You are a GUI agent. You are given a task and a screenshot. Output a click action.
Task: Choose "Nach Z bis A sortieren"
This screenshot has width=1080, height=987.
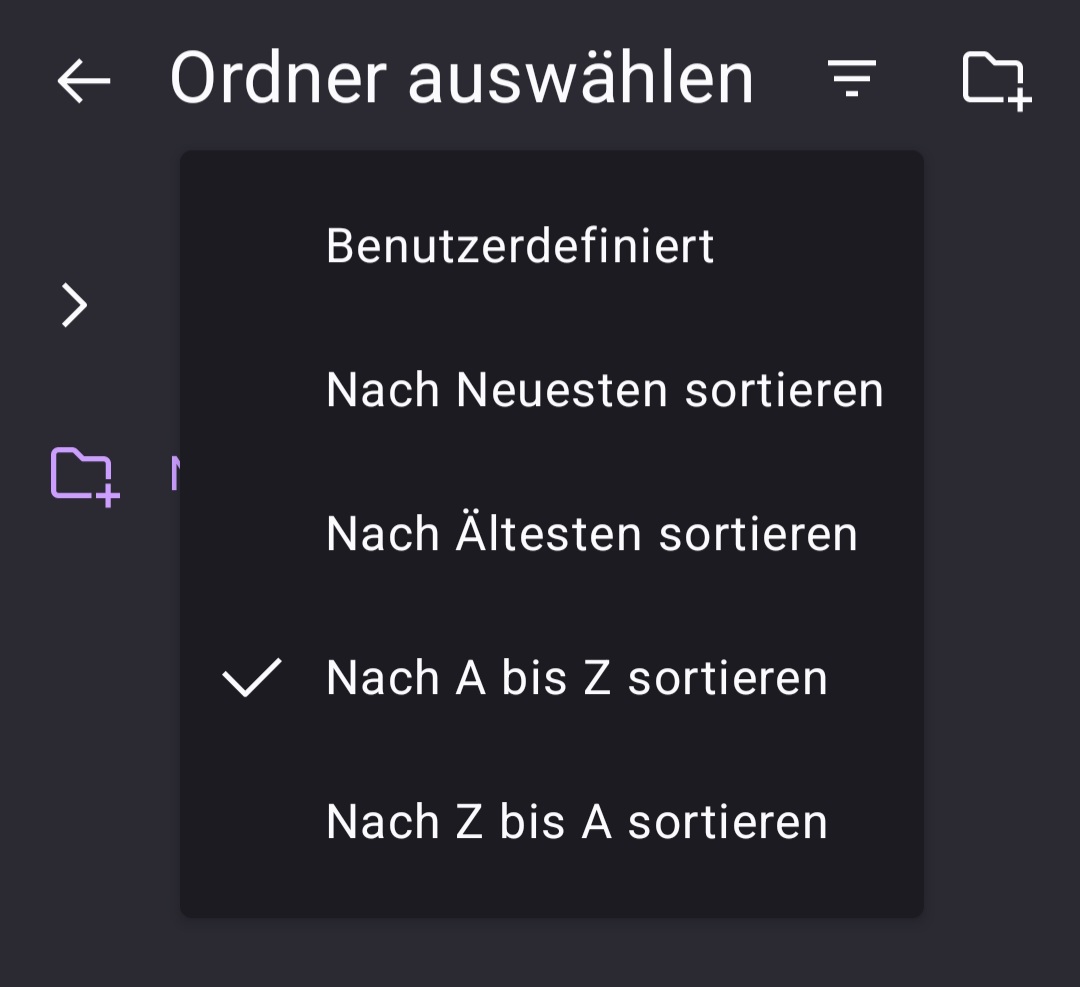576,822
